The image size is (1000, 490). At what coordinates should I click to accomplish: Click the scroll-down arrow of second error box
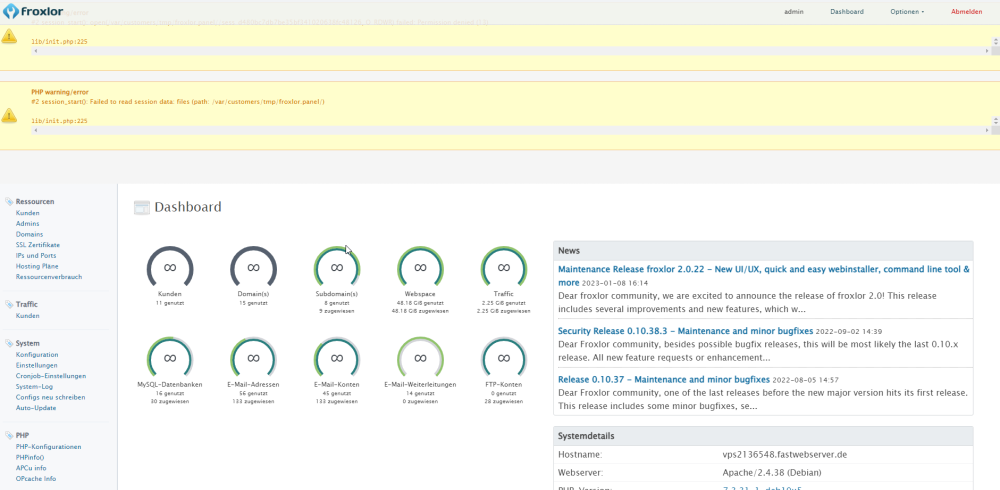click(x=996, y=122)
